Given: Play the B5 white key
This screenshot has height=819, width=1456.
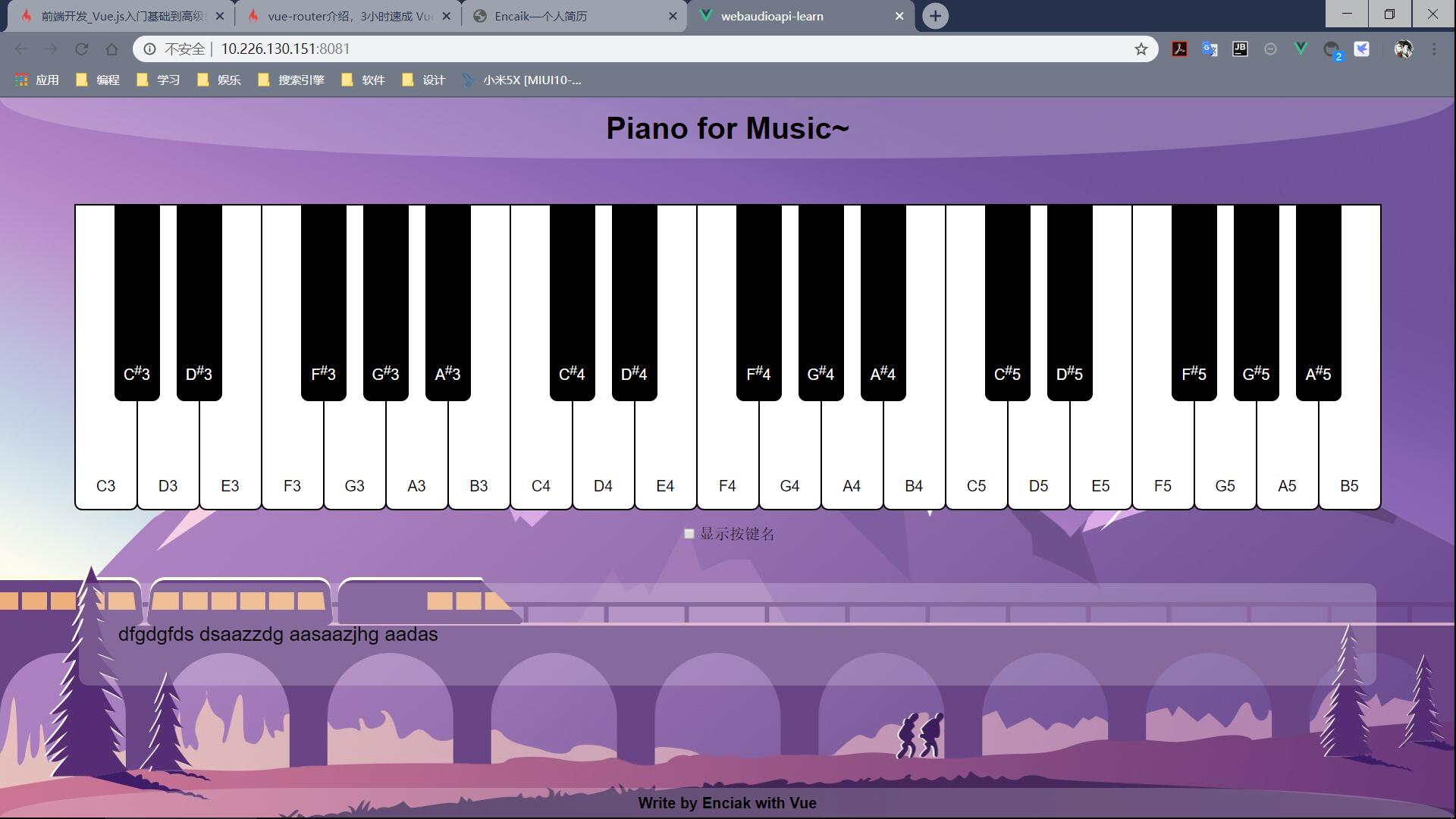Looking at the screenshot, I should [x=1349, y=455].
